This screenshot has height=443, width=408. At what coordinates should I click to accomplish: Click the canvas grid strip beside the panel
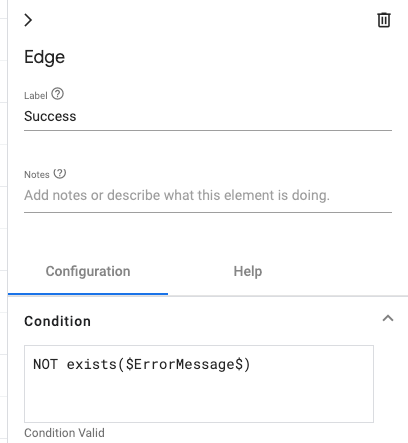coord(4,221)
